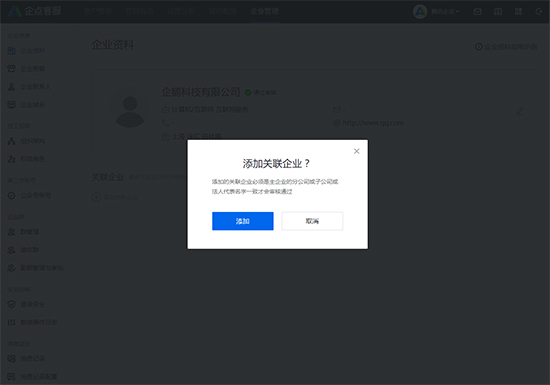The width and height of the screenshot is (550, 385).
Task: Select 企业联系人 in the sidebar
Action: [x=36, y=87]
